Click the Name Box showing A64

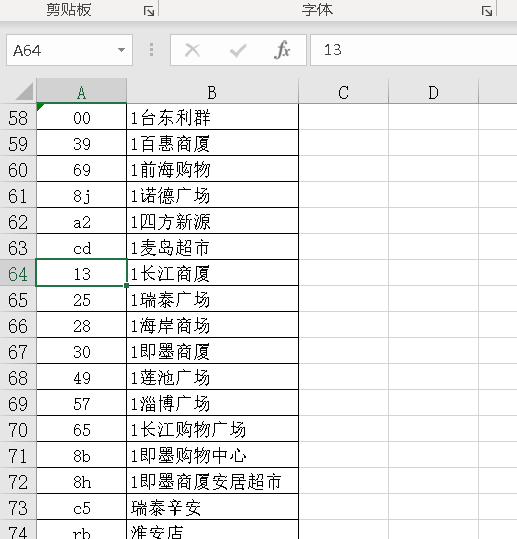(x=69, y=50)
